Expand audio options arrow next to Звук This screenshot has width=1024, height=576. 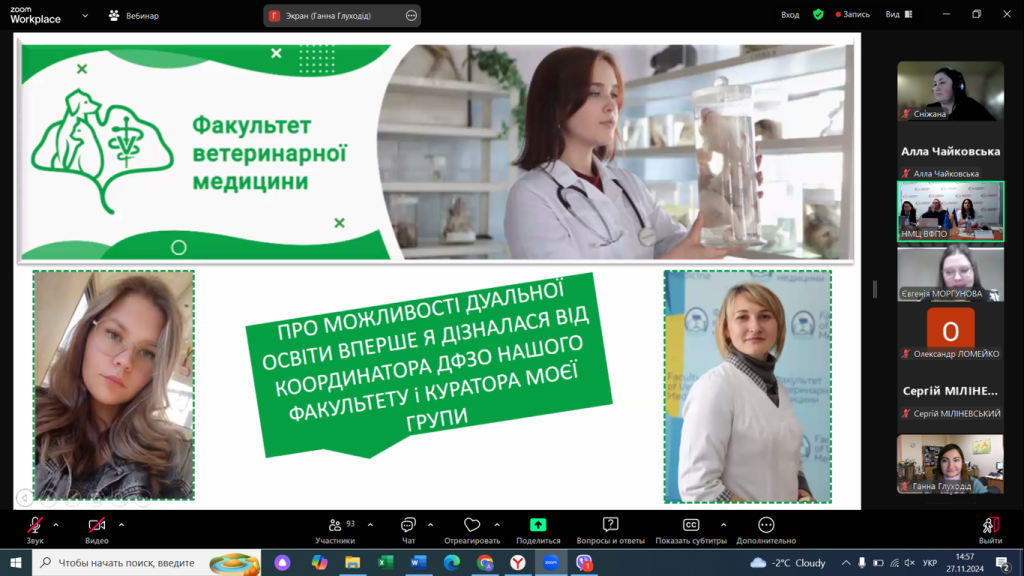click(56, 524)
